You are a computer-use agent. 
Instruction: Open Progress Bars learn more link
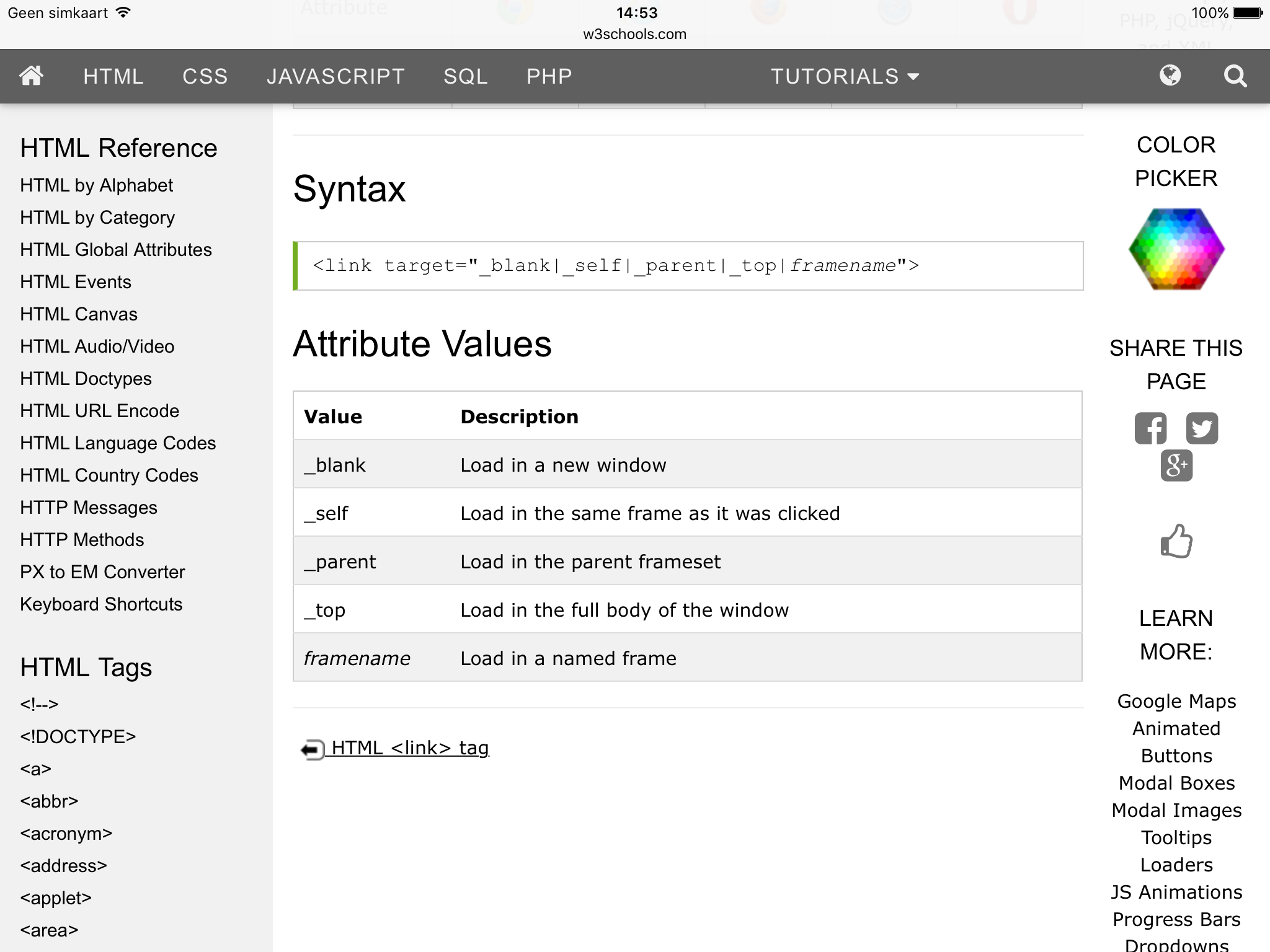1176,919
